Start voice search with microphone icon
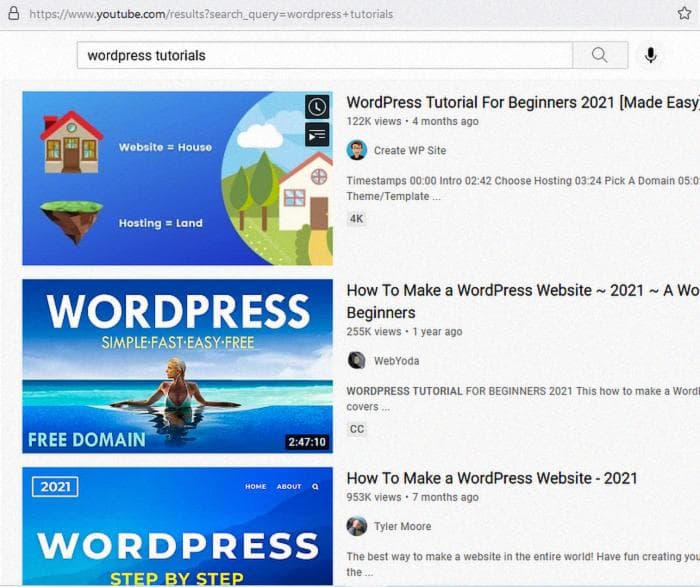Screen dimensions: 700x587 (x=651, y=55)
